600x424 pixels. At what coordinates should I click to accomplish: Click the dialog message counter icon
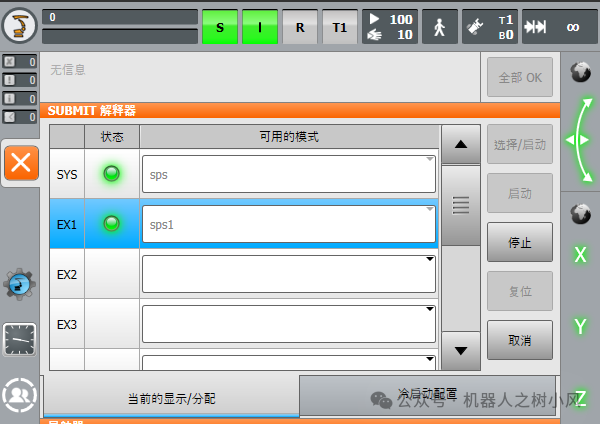20,117
